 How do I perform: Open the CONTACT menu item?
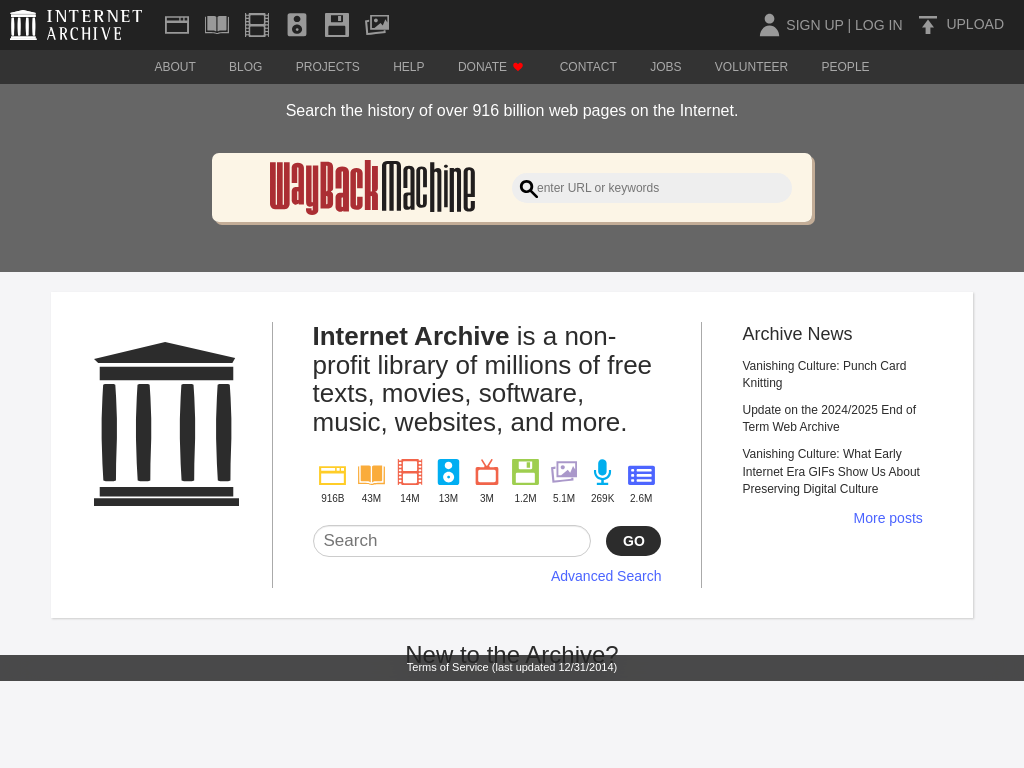pos(588,67)
